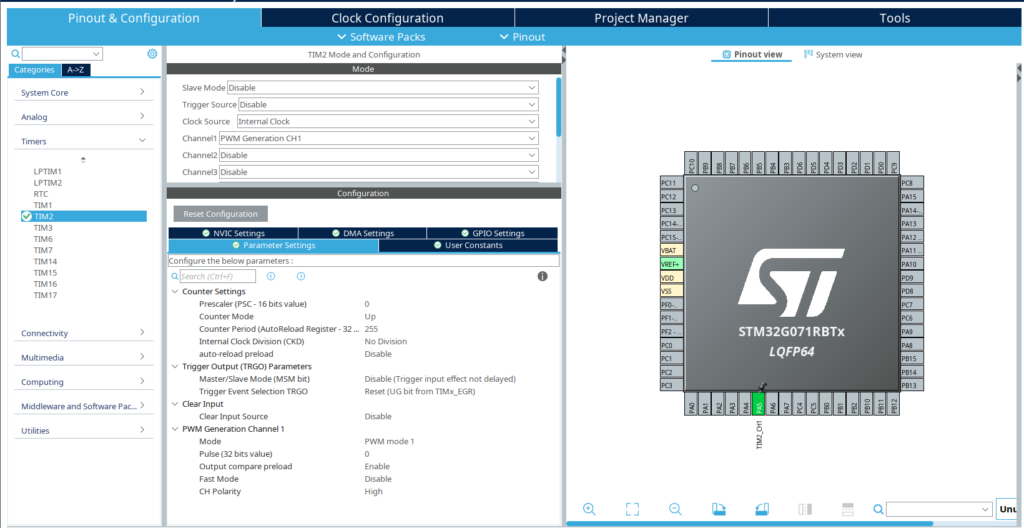Open the Channel1 mode dropdown
Screen dimensions: 1024x528
click(379, 138)
